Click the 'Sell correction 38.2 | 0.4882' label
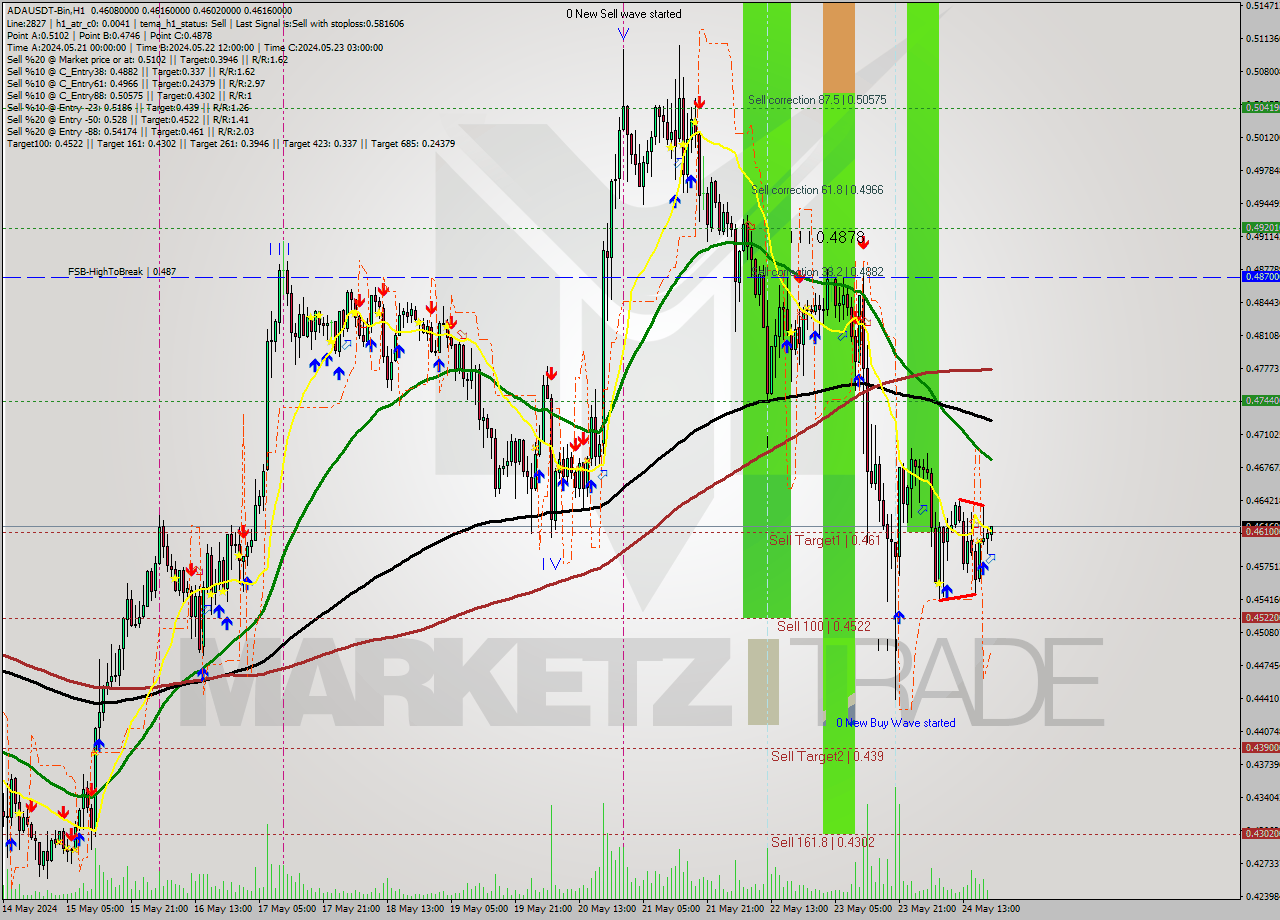The width and height of the screenshot is (1280, 920). [x=817, y=272]
